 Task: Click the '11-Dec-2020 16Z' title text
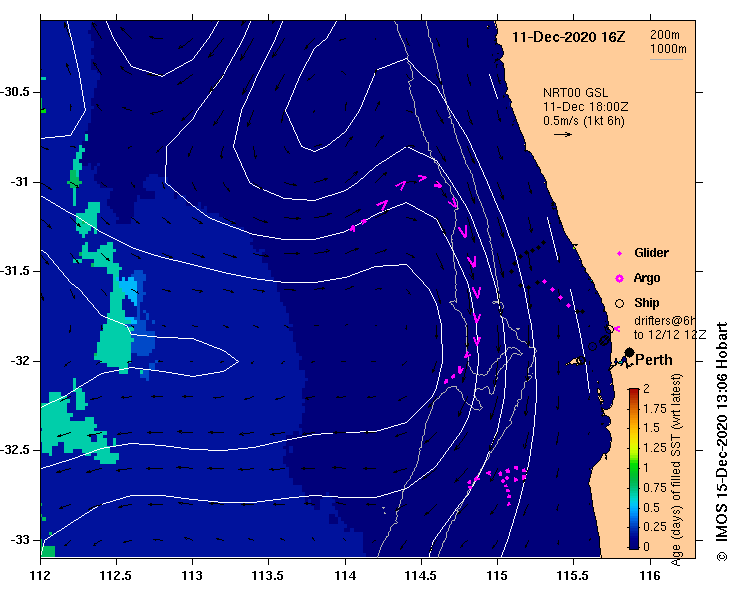(x=568, y=37)
